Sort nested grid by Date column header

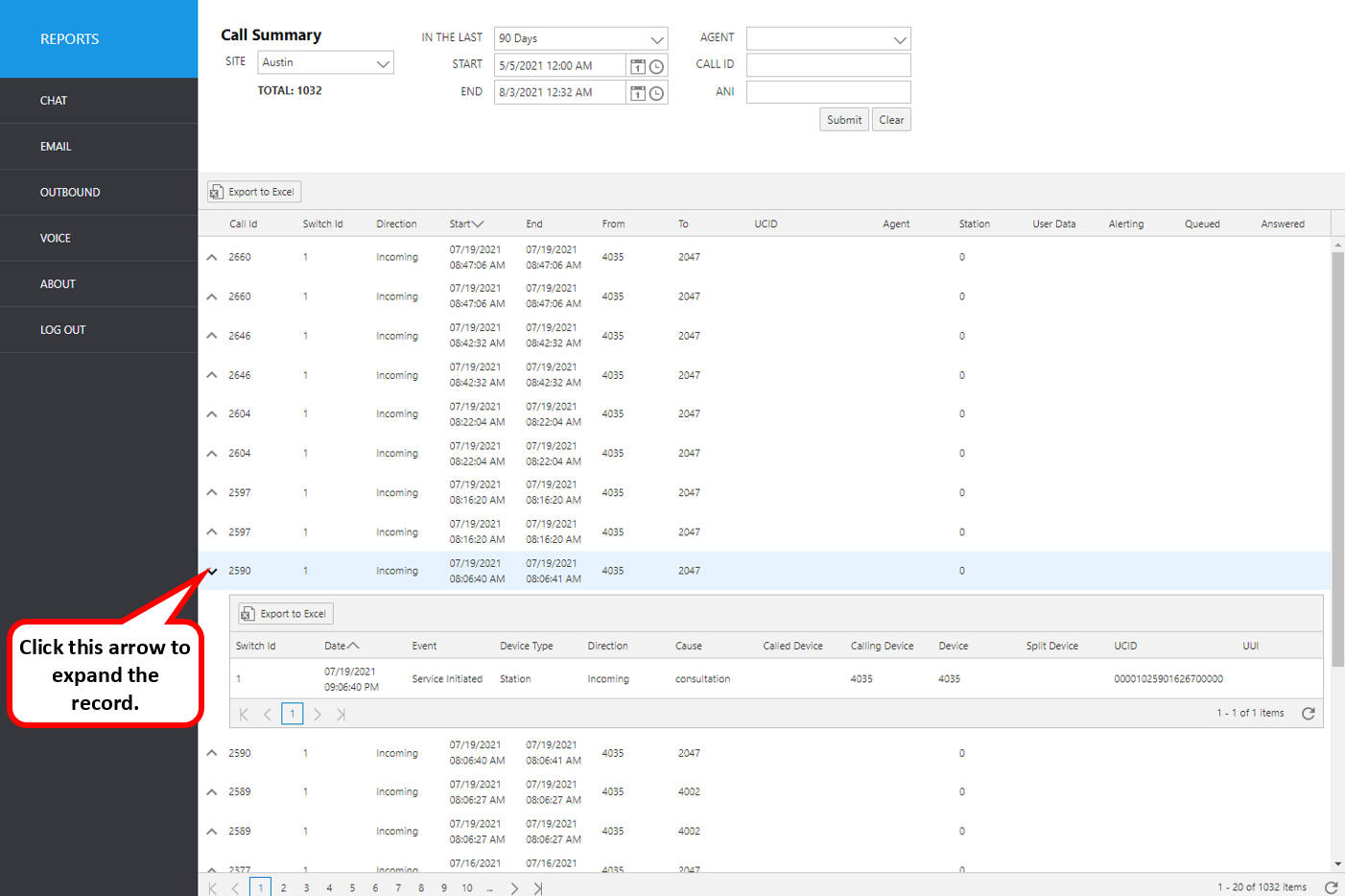pos(342,647)
